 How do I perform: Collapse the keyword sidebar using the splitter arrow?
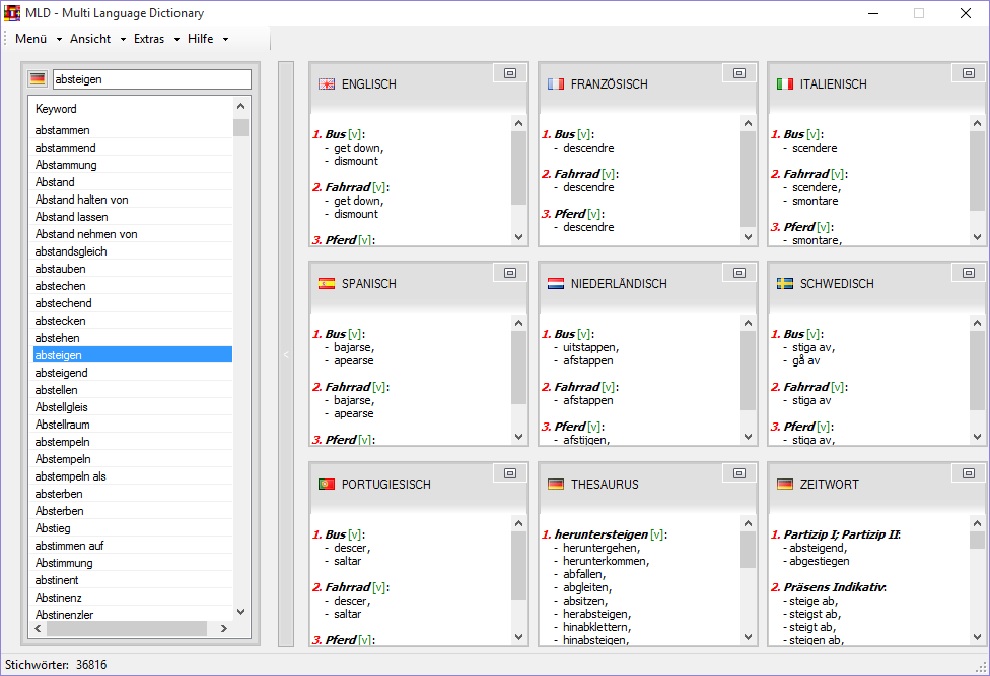pos(285,354)
